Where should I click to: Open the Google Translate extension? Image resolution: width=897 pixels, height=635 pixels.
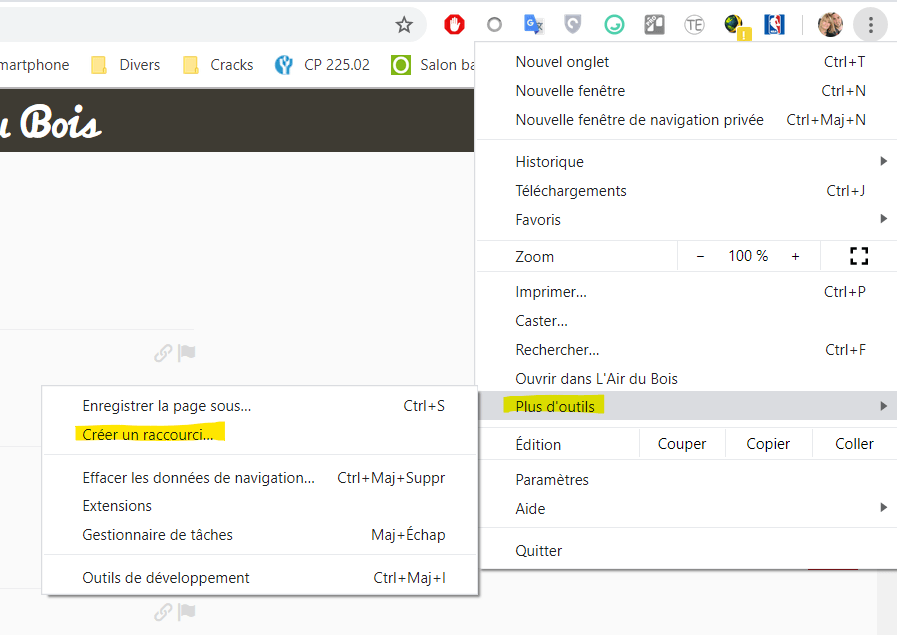tap(533, 25)
